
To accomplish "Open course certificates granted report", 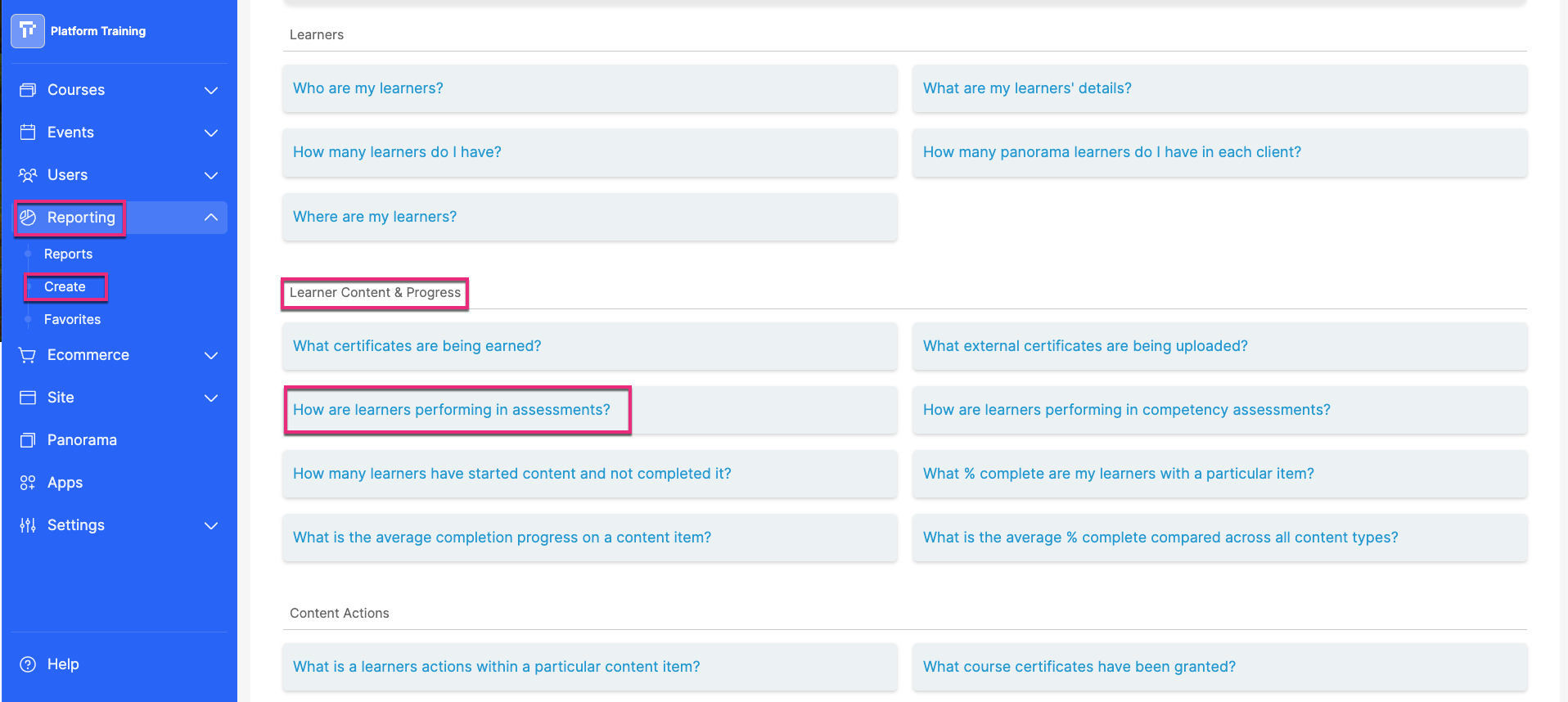I will coord(1220,667).
